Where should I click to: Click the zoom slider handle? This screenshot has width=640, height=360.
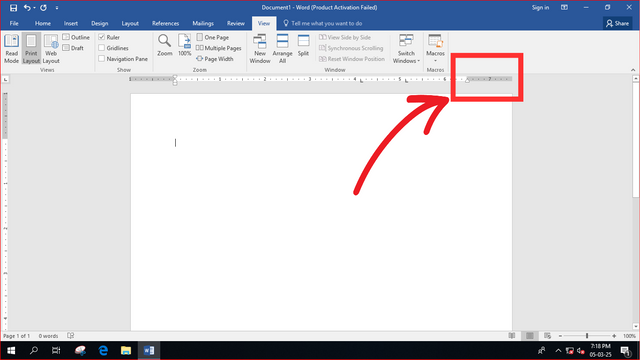click(x=587, y=336)
